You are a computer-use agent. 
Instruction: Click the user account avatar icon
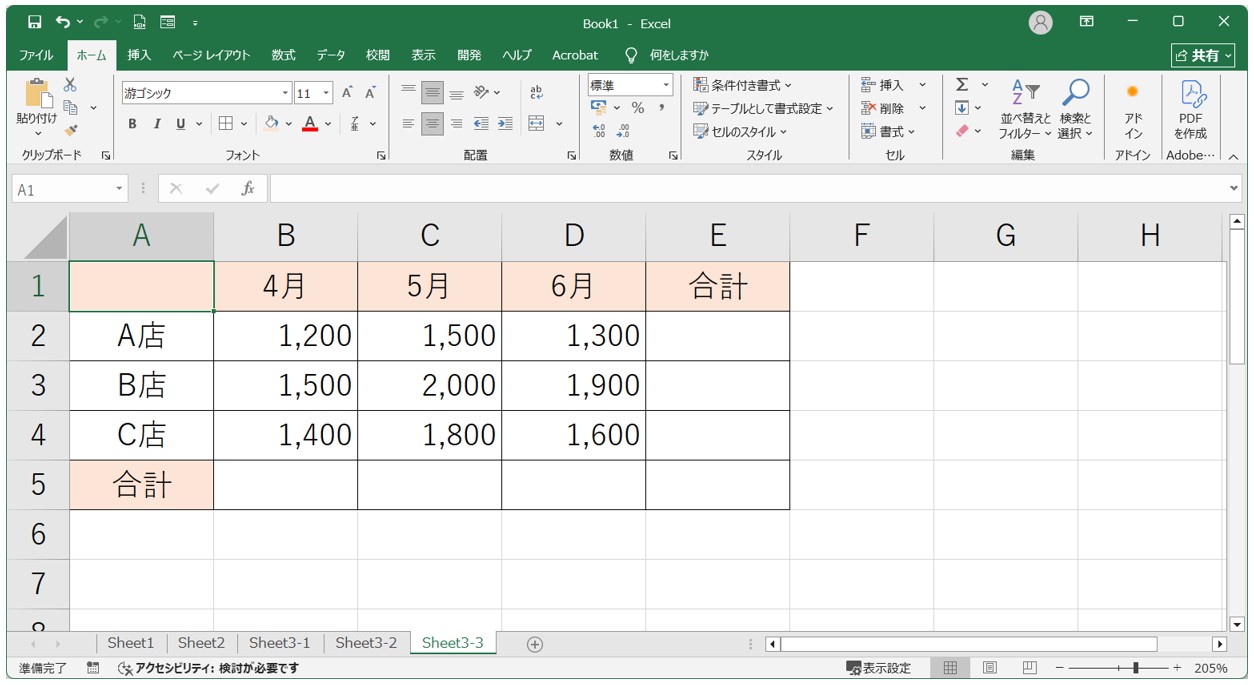[x=1041, y=22]
